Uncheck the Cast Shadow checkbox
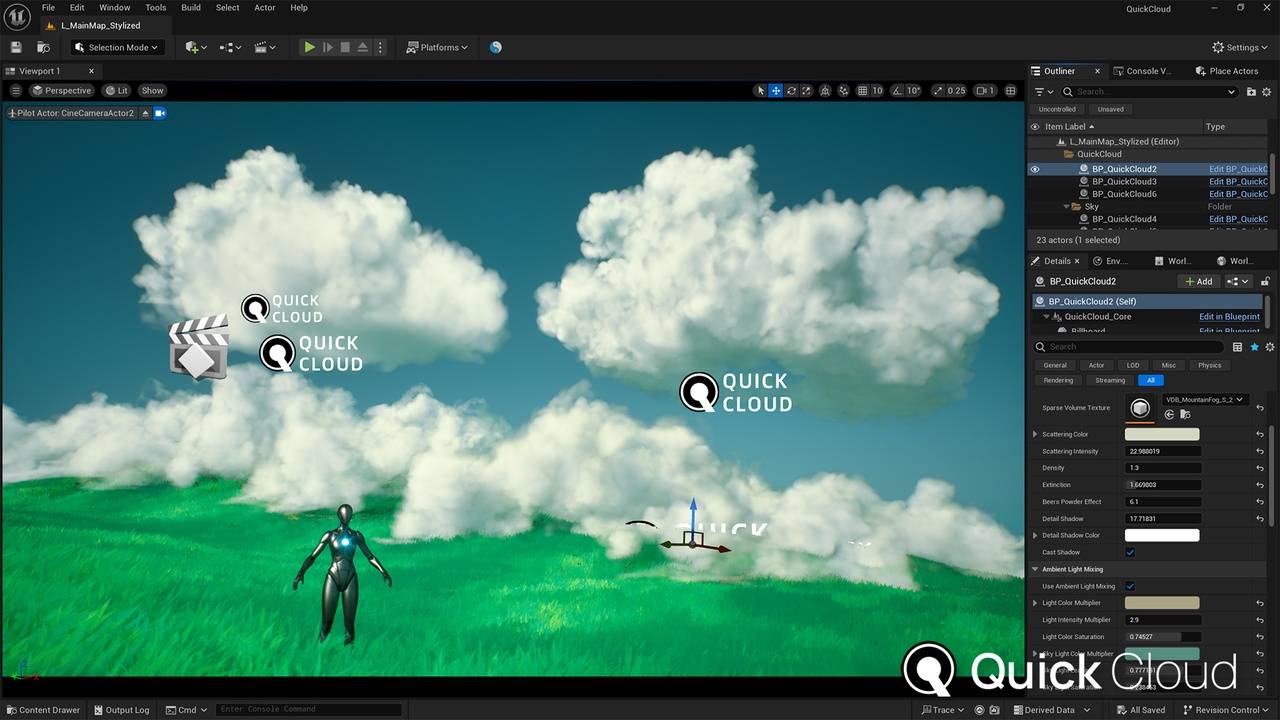The image size is (1280, 720). click(1130, 552)
